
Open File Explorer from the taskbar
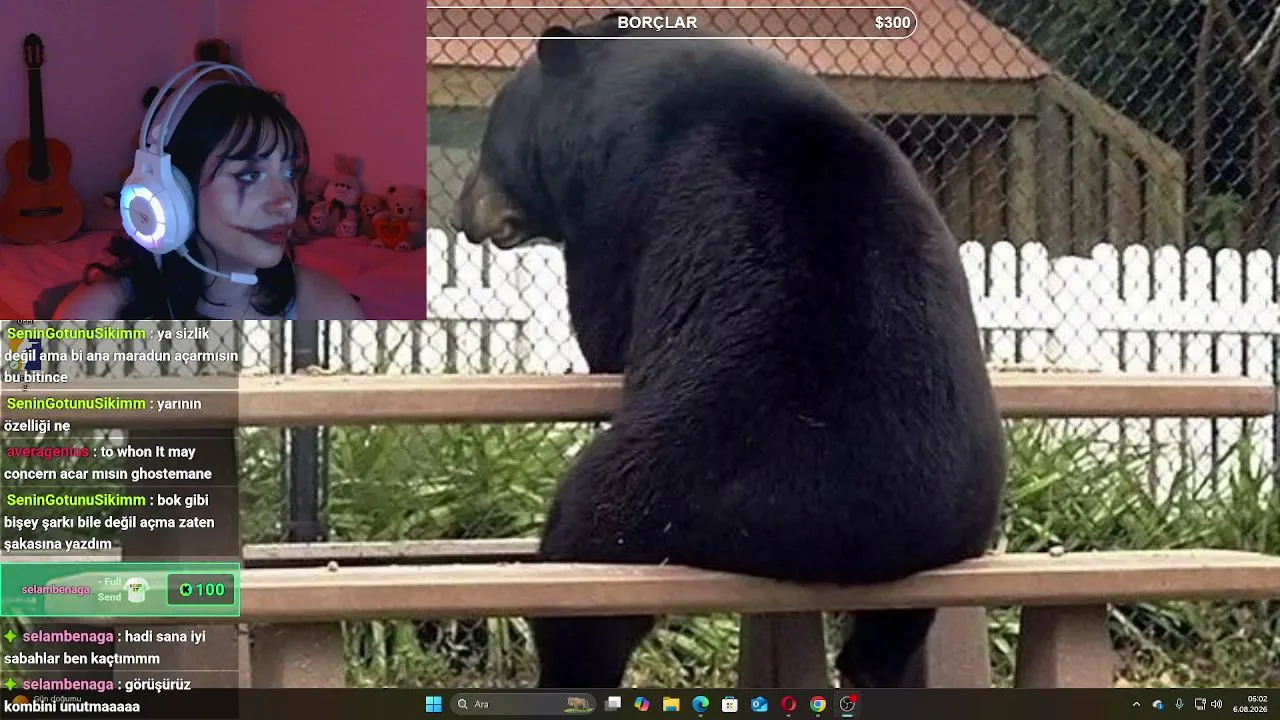[671, 704]
